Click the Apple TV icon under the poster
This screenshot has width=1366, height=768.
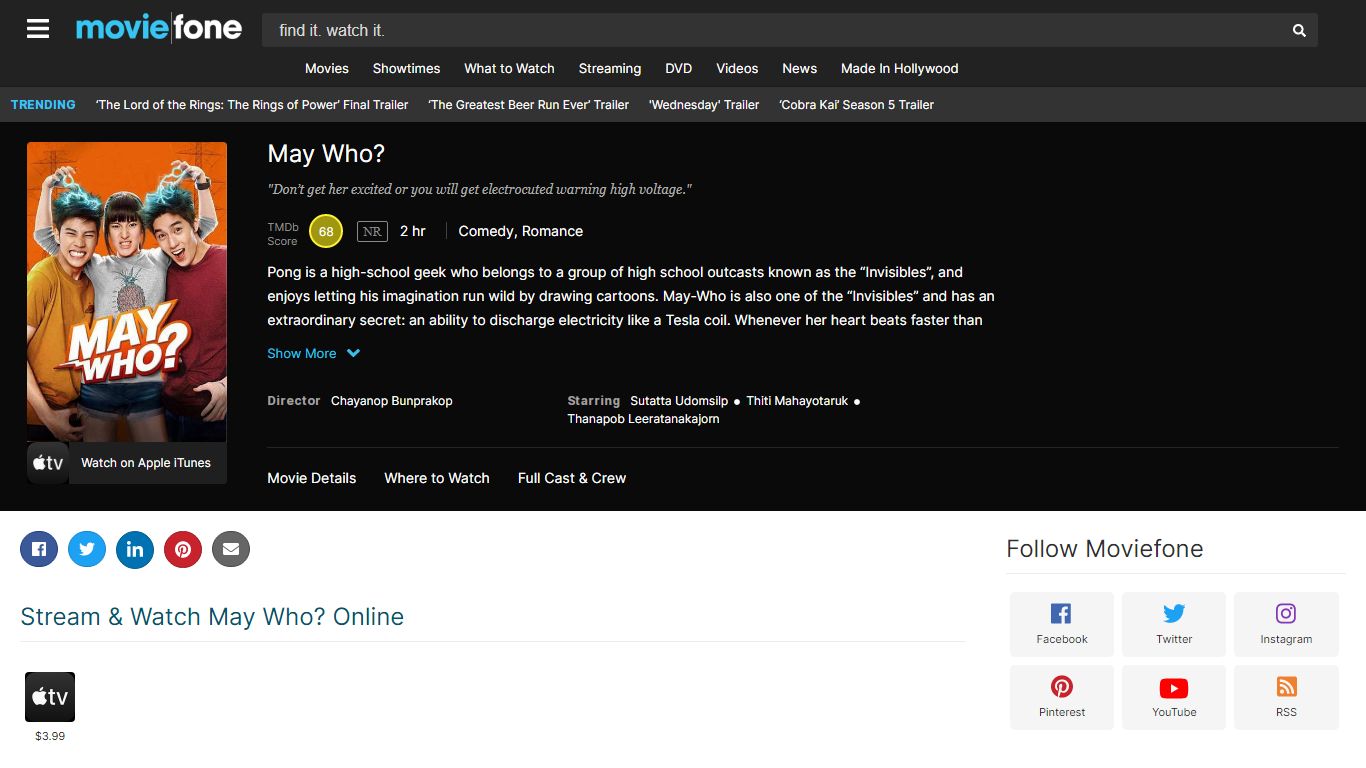(x=48, y=463)
